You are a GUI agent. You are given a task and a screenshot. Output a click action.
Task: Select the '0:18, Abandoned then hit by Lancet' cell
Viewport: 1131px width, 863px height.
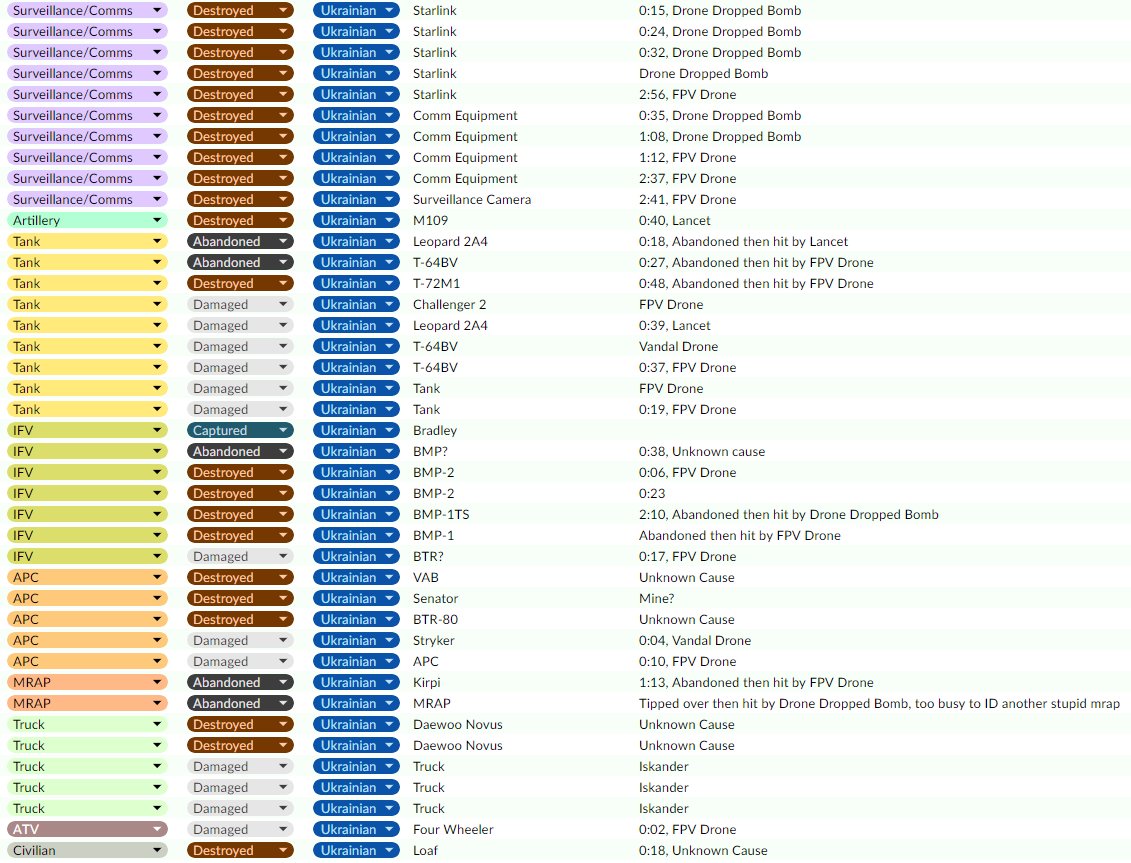click(743, 241)
